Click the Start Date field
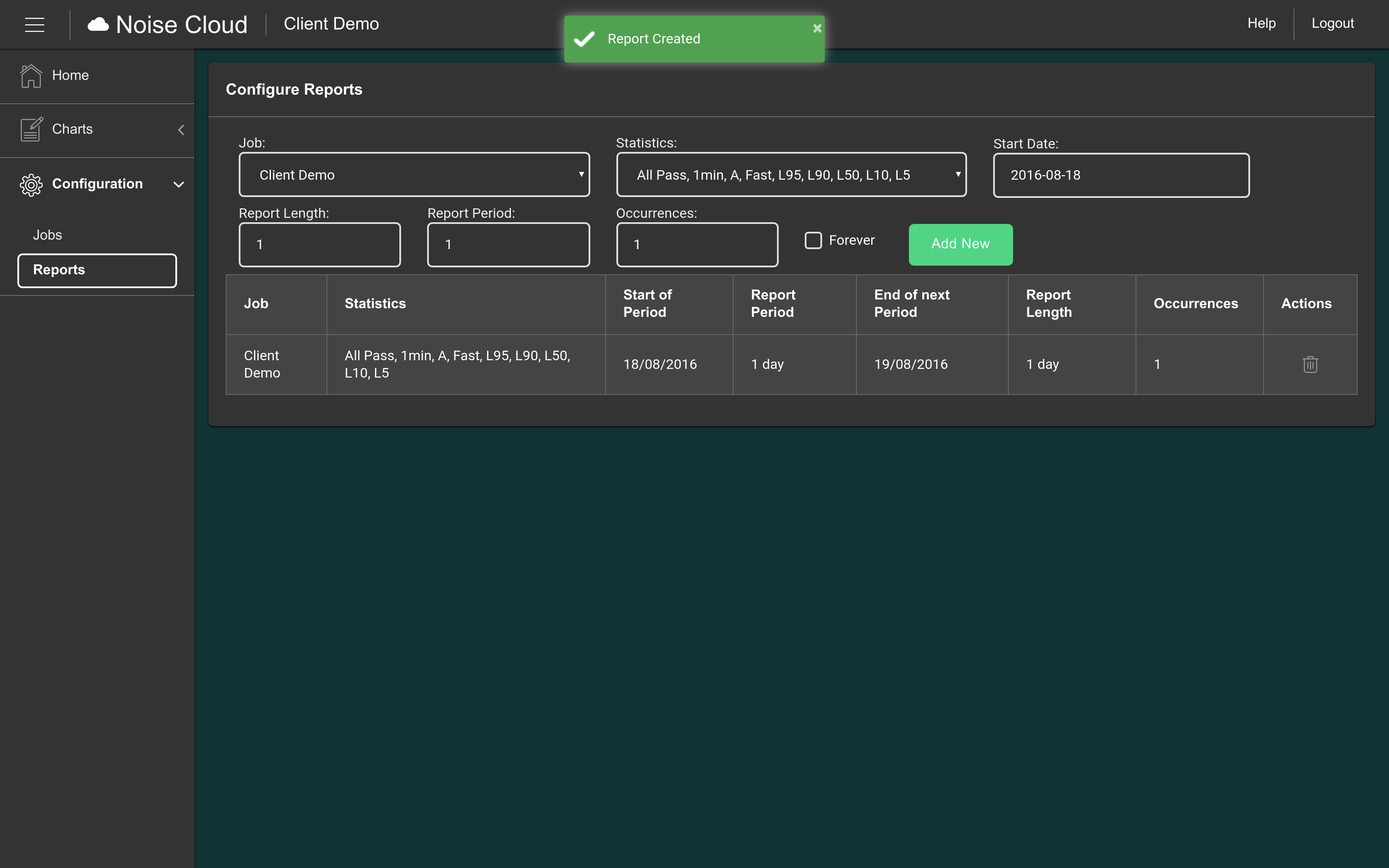The image size is (1389, 868). pyautogui.click(x=1120, y=175)
